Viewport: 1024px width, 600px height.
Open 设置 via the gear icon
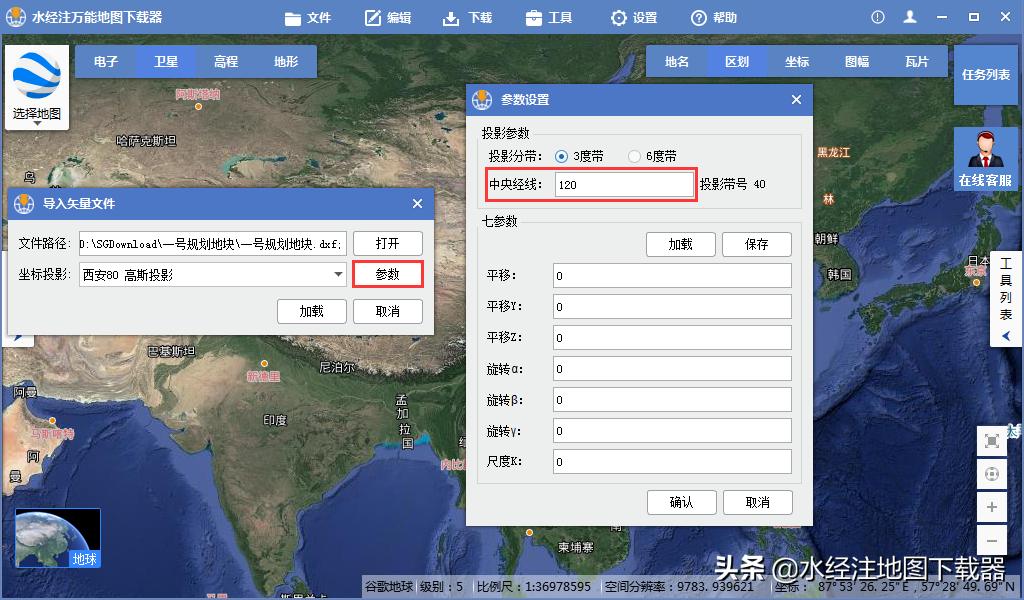tap(631, 17)
